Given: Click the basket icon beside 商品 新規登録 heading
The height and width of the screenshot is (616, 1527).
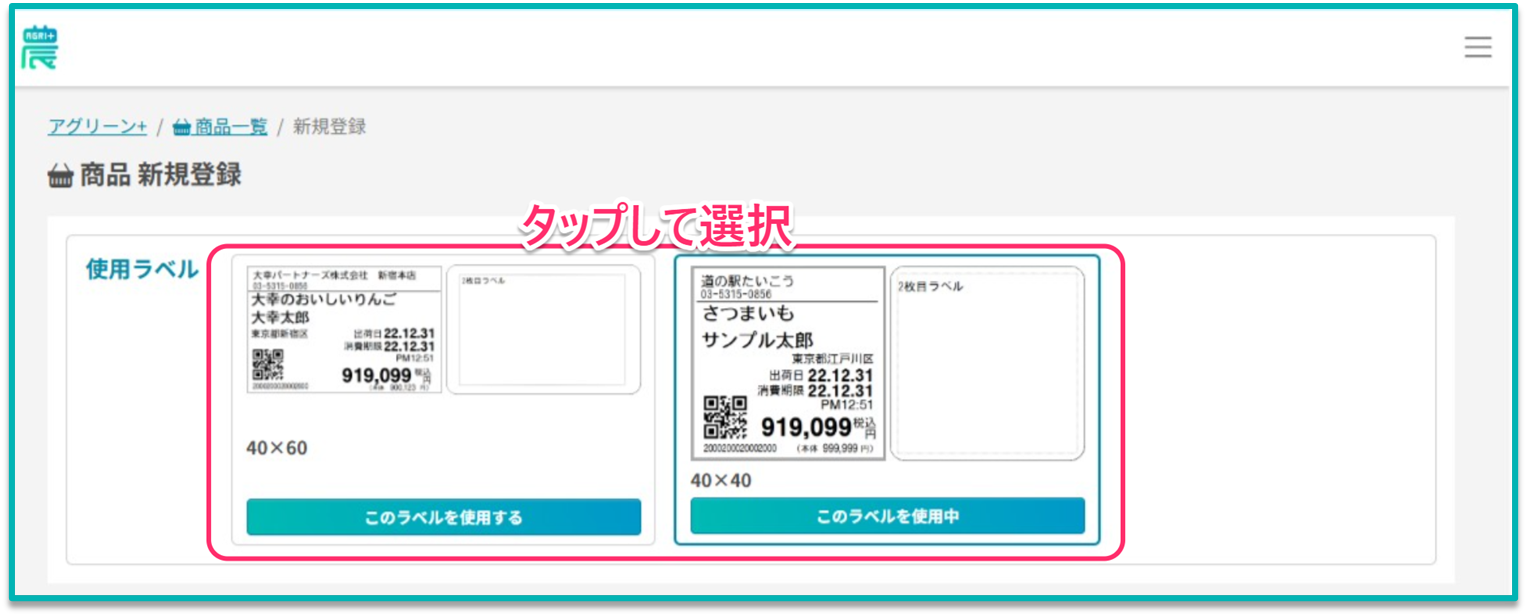Looking at the screenshot, I should click(x=60, y=176).
